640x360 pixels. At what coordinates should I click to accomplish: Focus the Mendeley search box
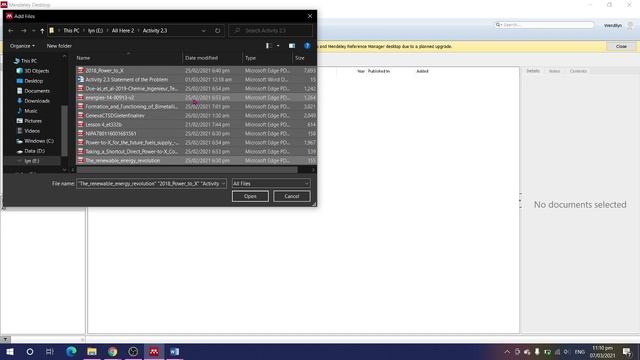pyautogui.click(x=544, y=25)
